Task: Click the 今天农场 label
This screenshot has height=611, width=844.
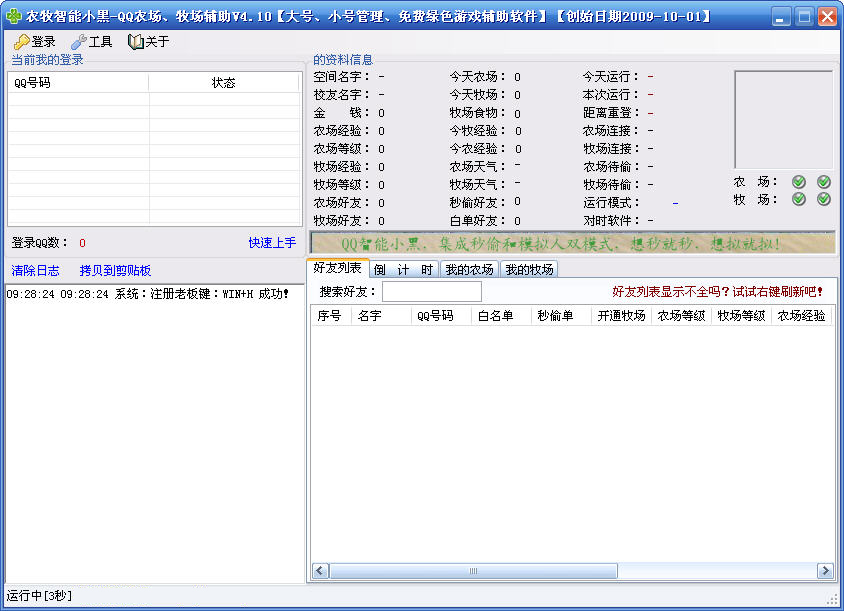Action: (x=478, y=76)
